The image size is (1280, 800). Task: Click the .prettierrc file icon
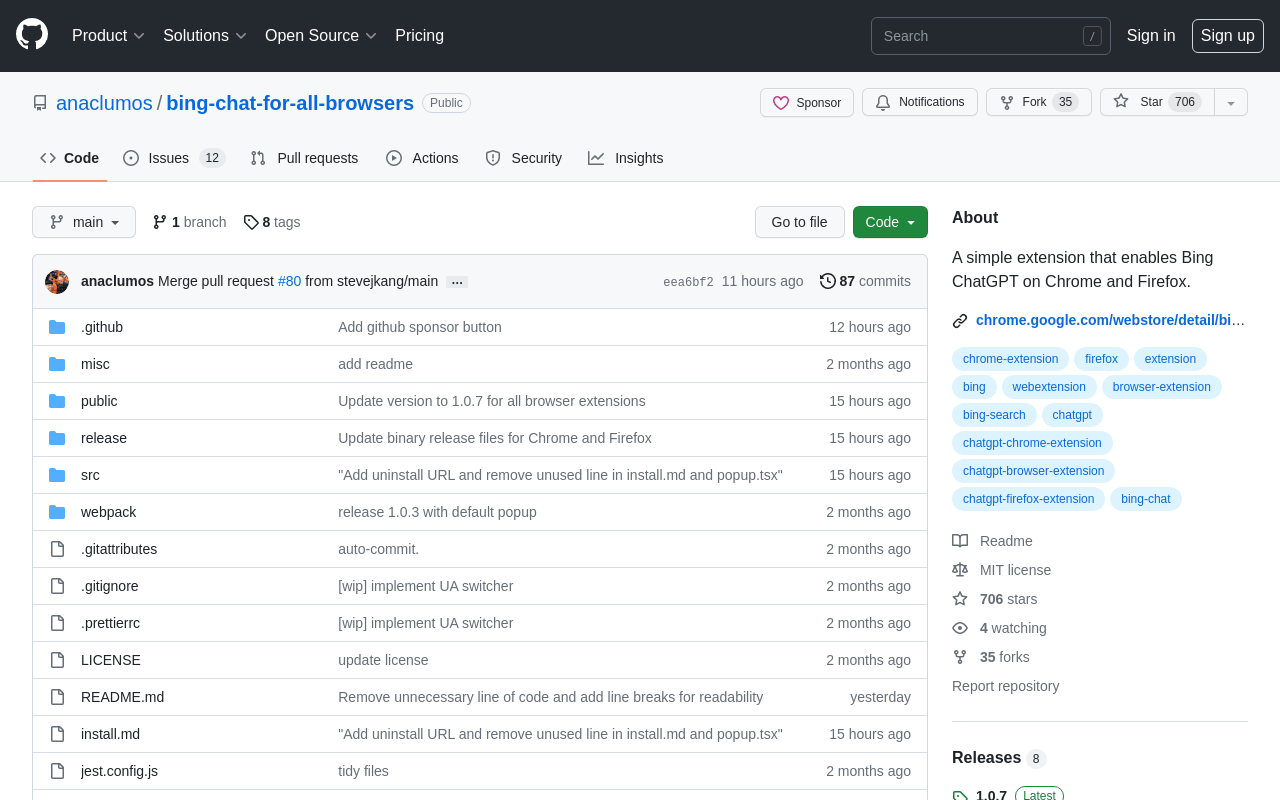coord(57,623)
